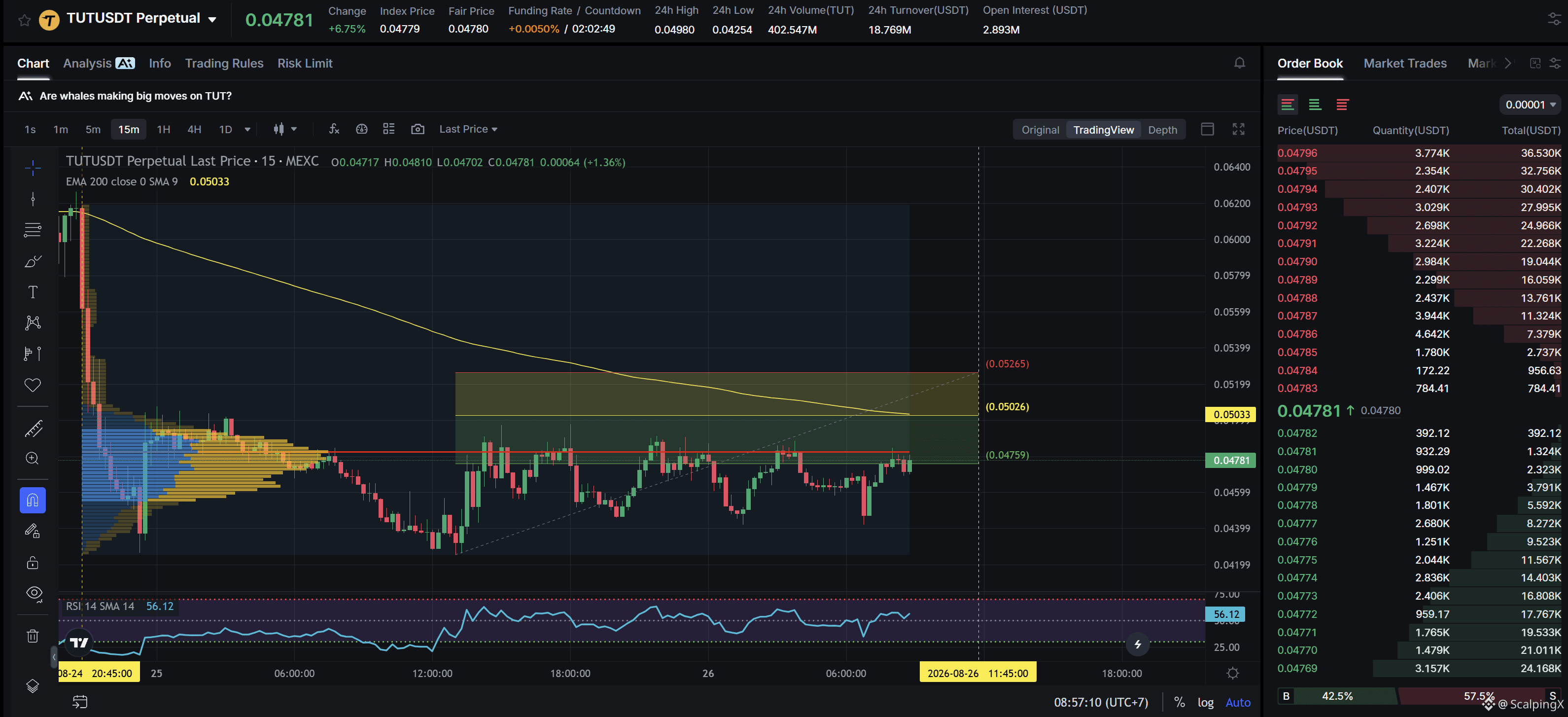Select the trend line drawing tool
Image resolution: width=1568 pixels, height=717 pixels.
coord(33,199)
